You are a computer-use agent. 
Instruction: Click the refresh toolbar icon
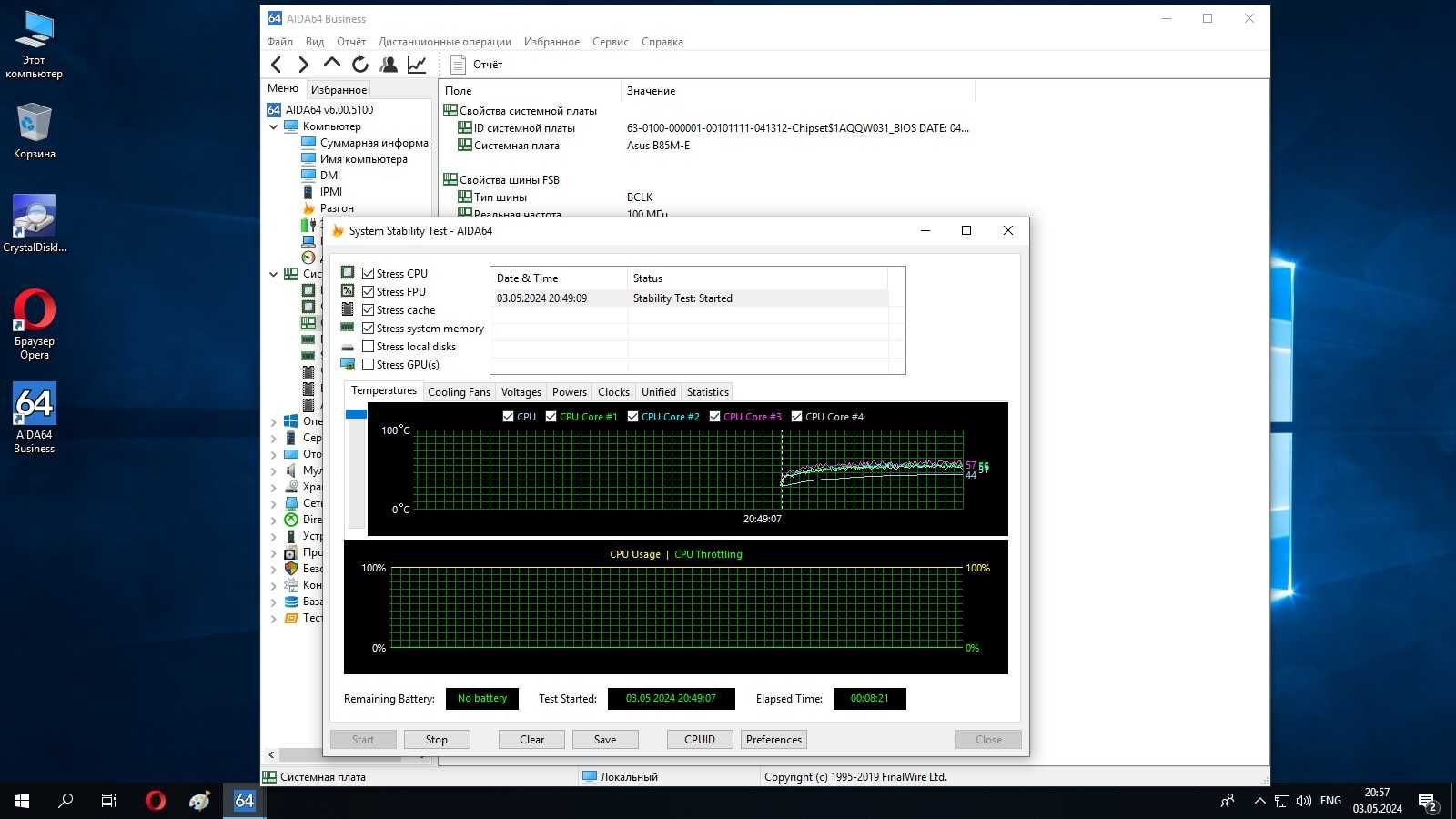360,64
